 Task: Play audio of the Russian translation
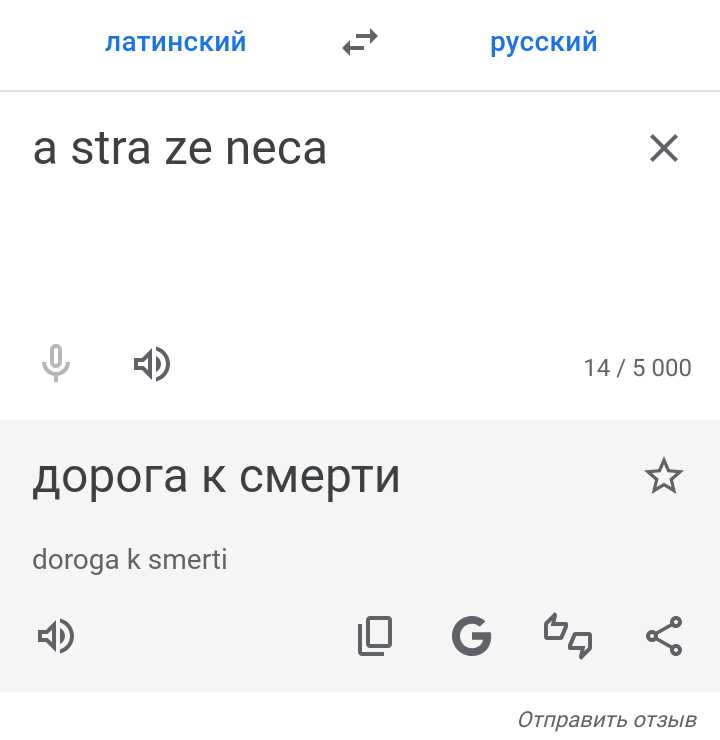tap(56, 636)
